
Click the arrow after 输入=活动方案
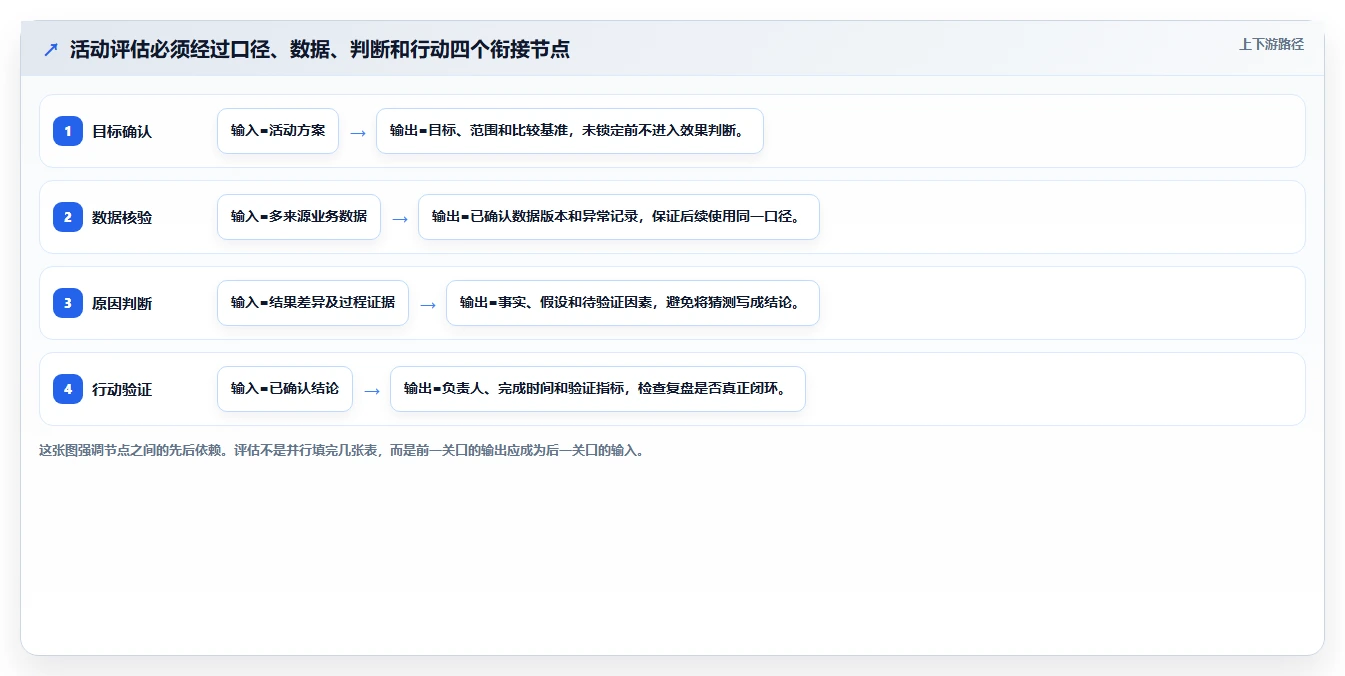pos(358,132)
